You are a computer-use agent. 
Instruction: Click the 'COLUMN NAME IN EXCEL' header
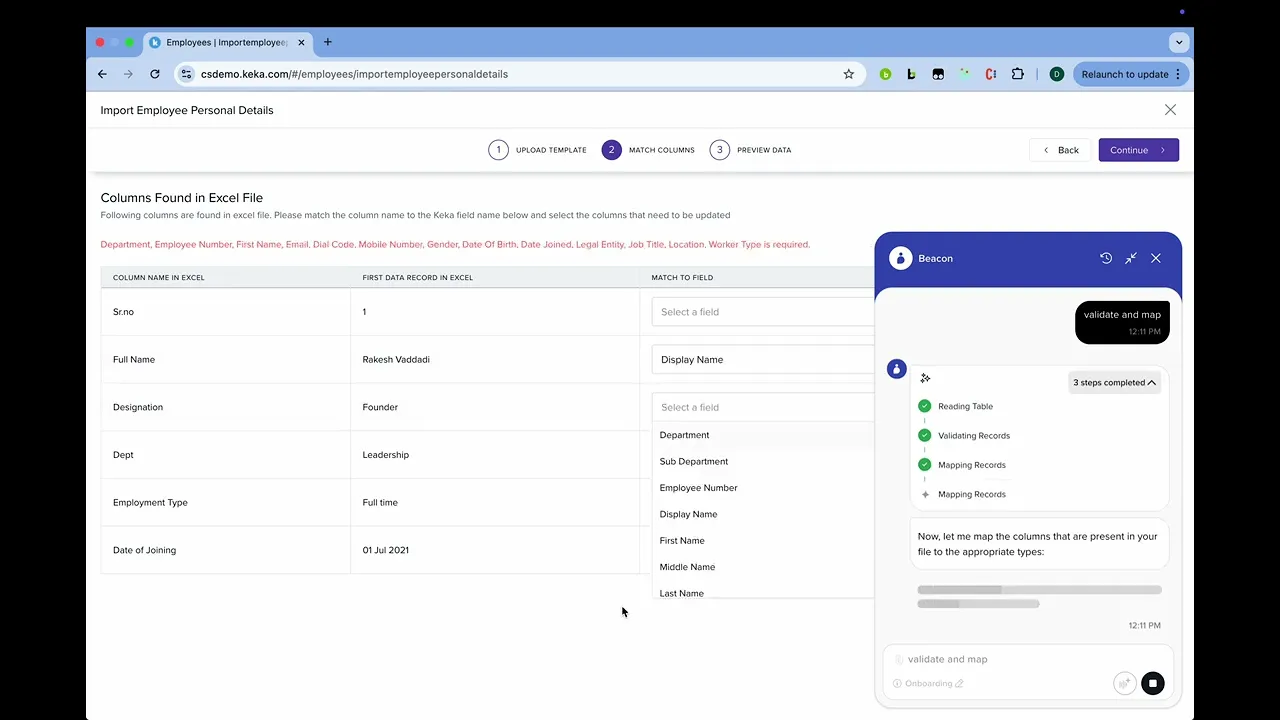point(158,277)
